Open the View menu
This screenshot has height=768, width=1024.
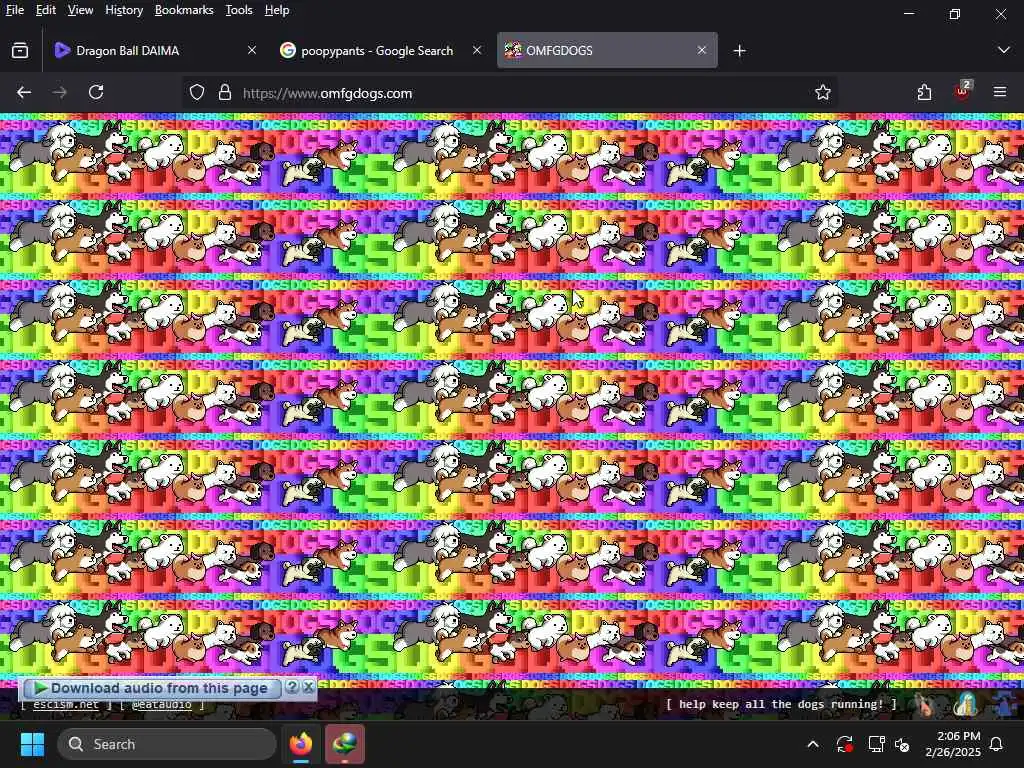pyautogui.click(x=80, y=10)
